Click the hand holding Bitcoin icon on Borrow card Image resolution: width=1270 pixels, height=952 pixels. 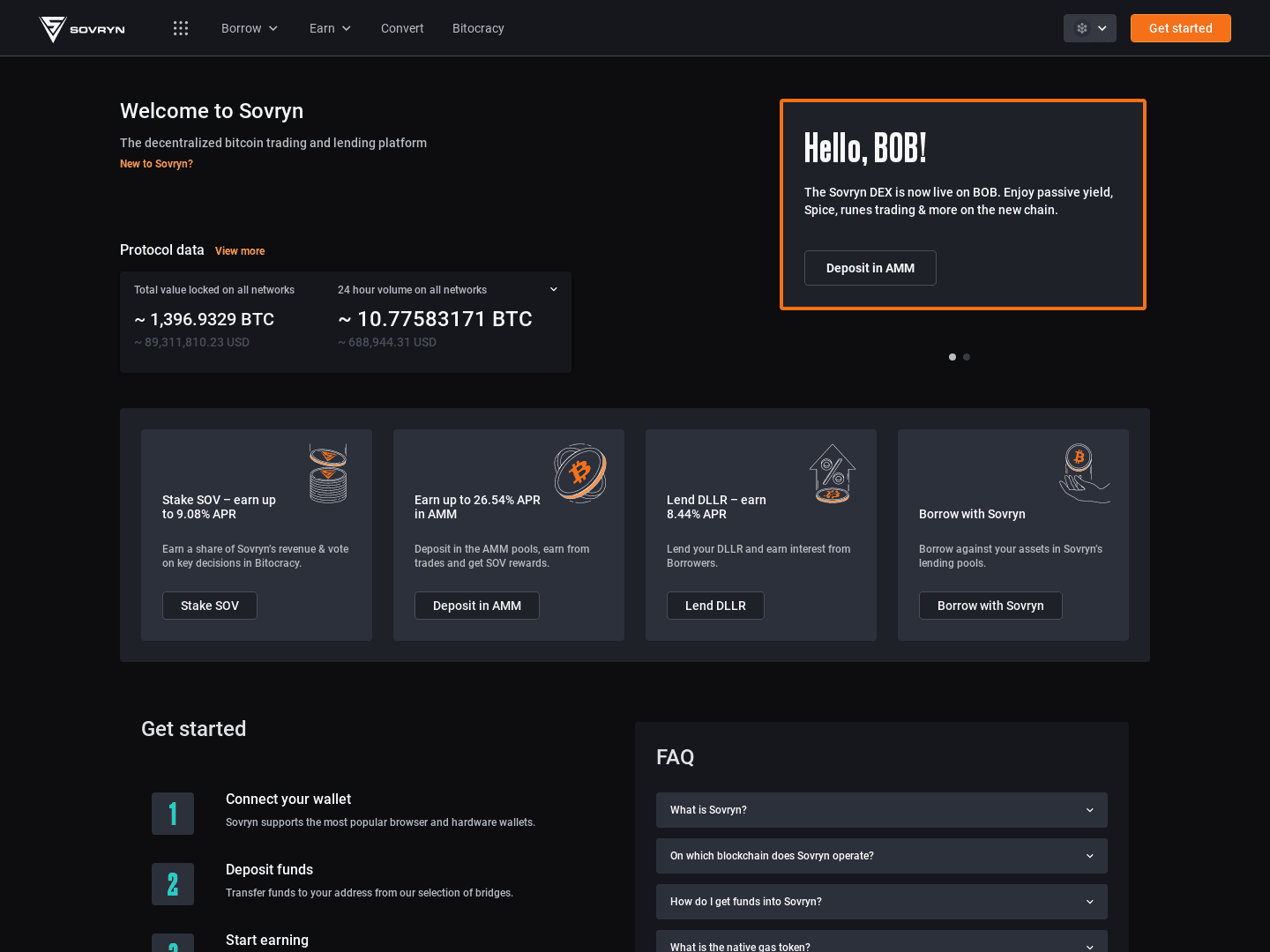tap(1084, 472)
